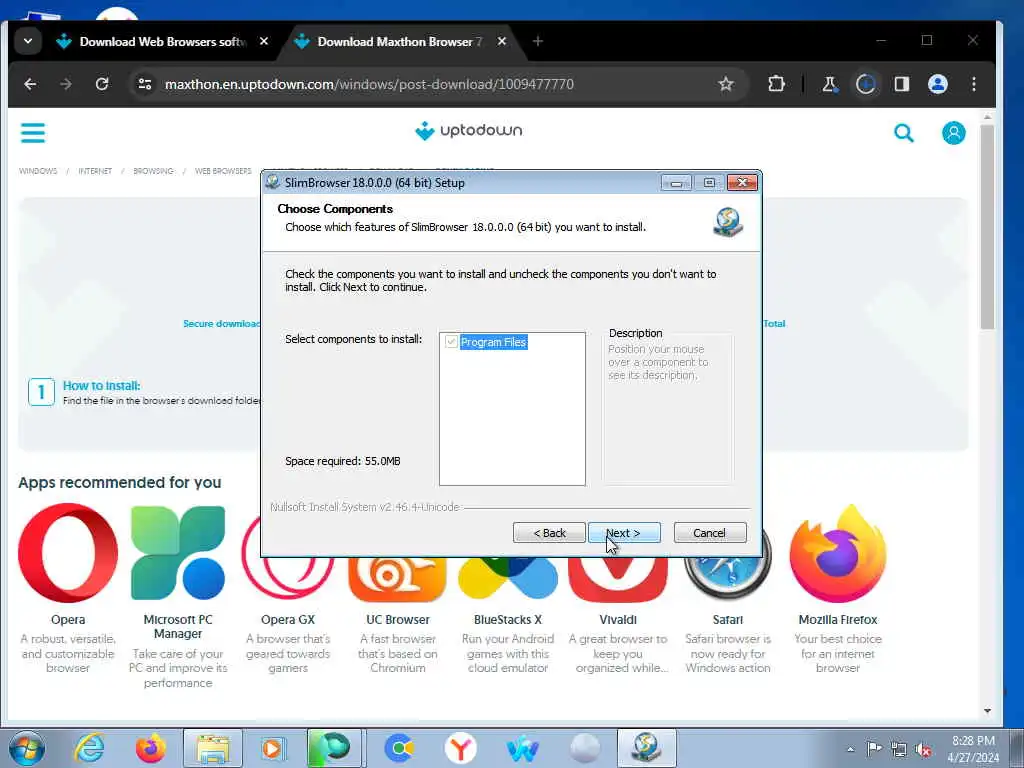
Task: Open the Action Center flag icon
Action: pyautogui.click(x=874, y=749)
